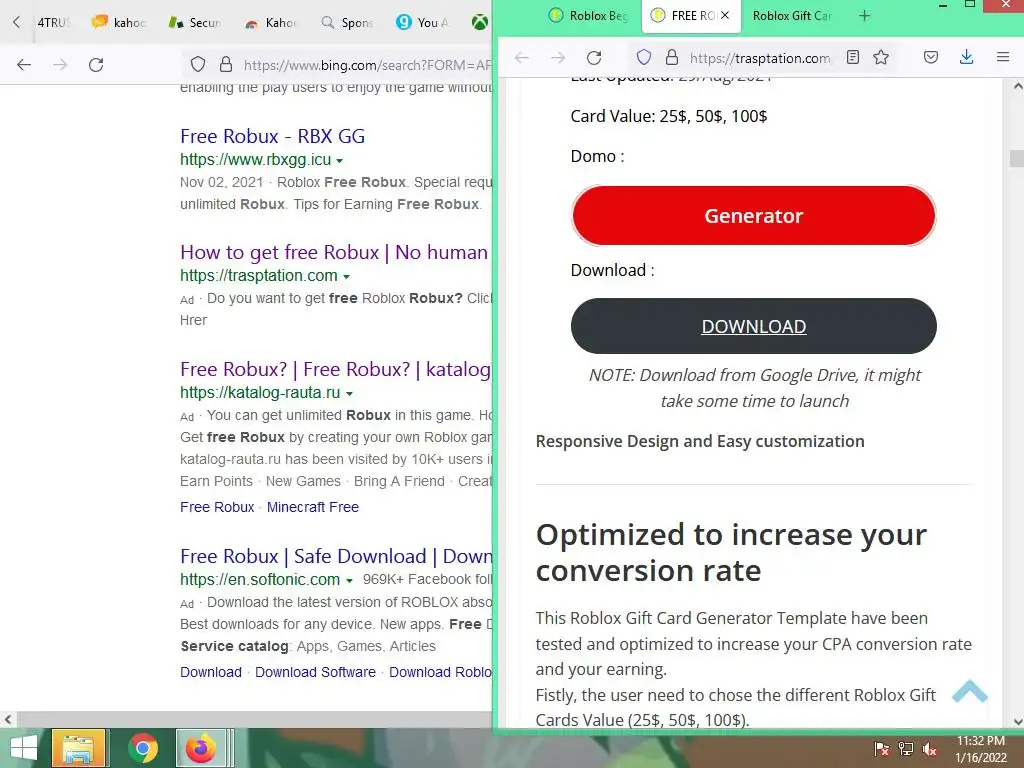Image resolution: width=1024 pixels, height=768 pixels.
Task: Open How to get free Robux result
Action: coord(334,252)
